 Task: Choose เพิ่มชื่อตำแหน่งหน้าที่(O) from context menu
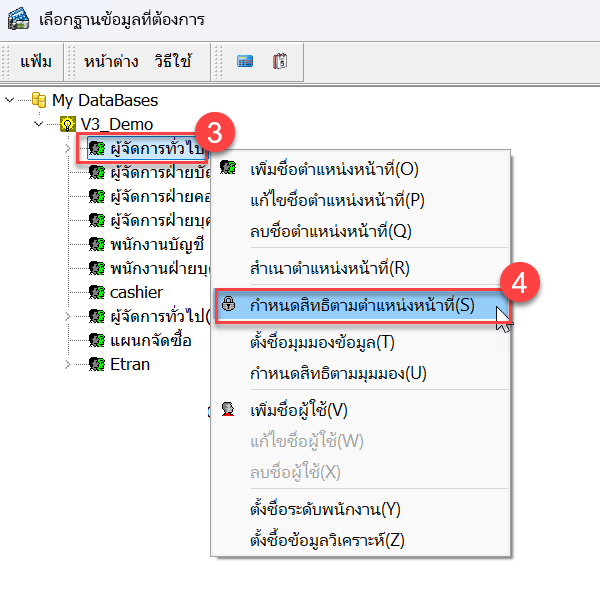(x=361, y=169)
